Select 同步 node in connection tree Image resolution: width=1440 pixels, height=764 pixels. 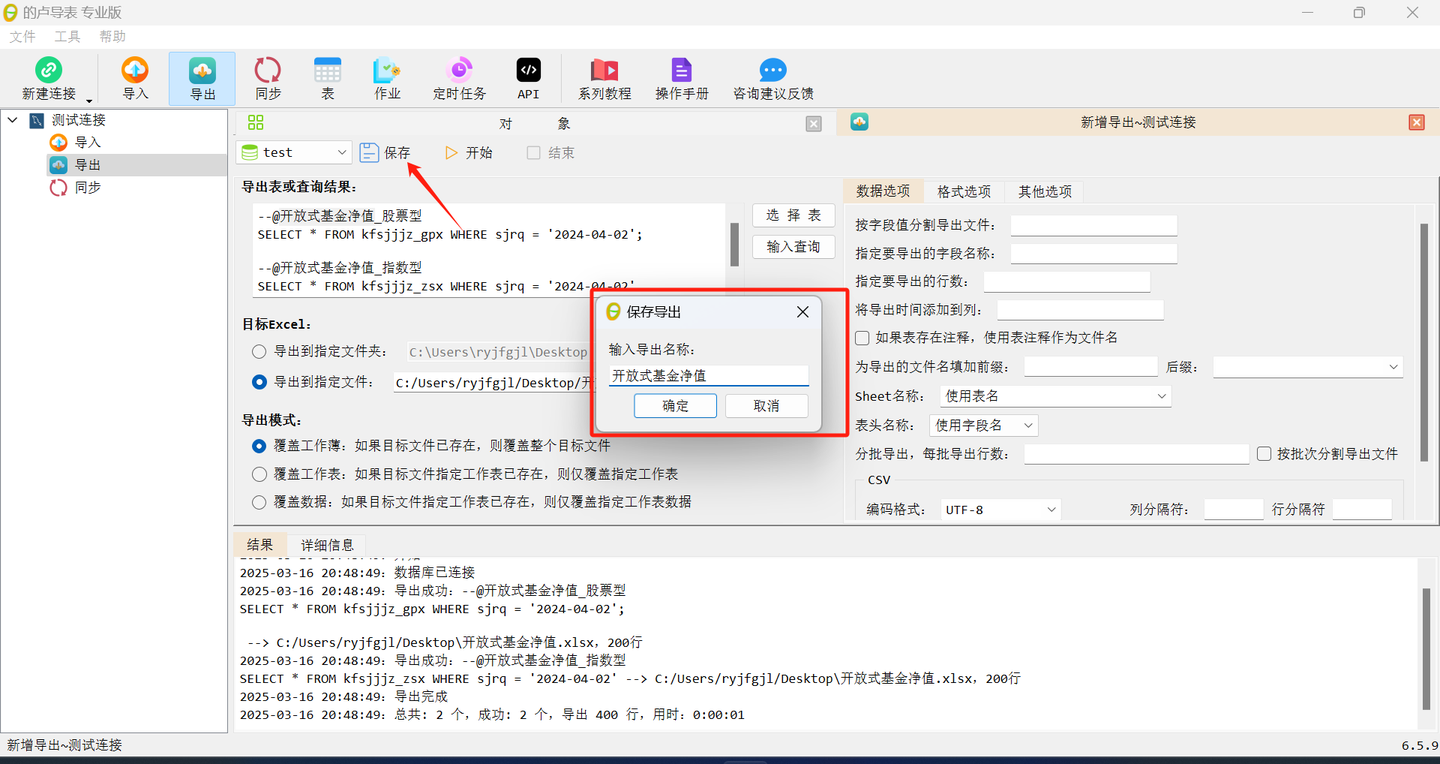pos(88,187)
